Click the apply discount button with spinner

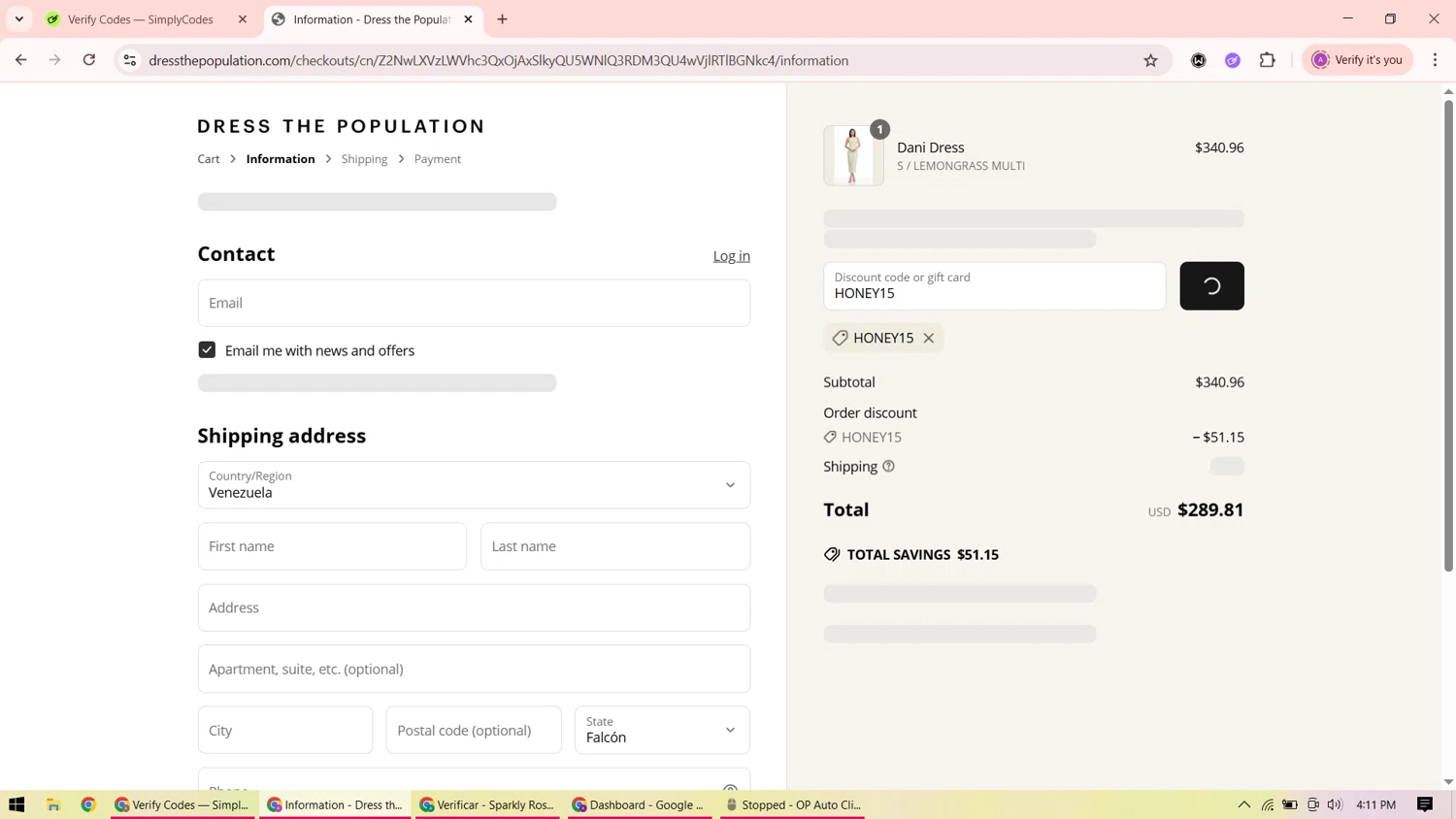1211,286
